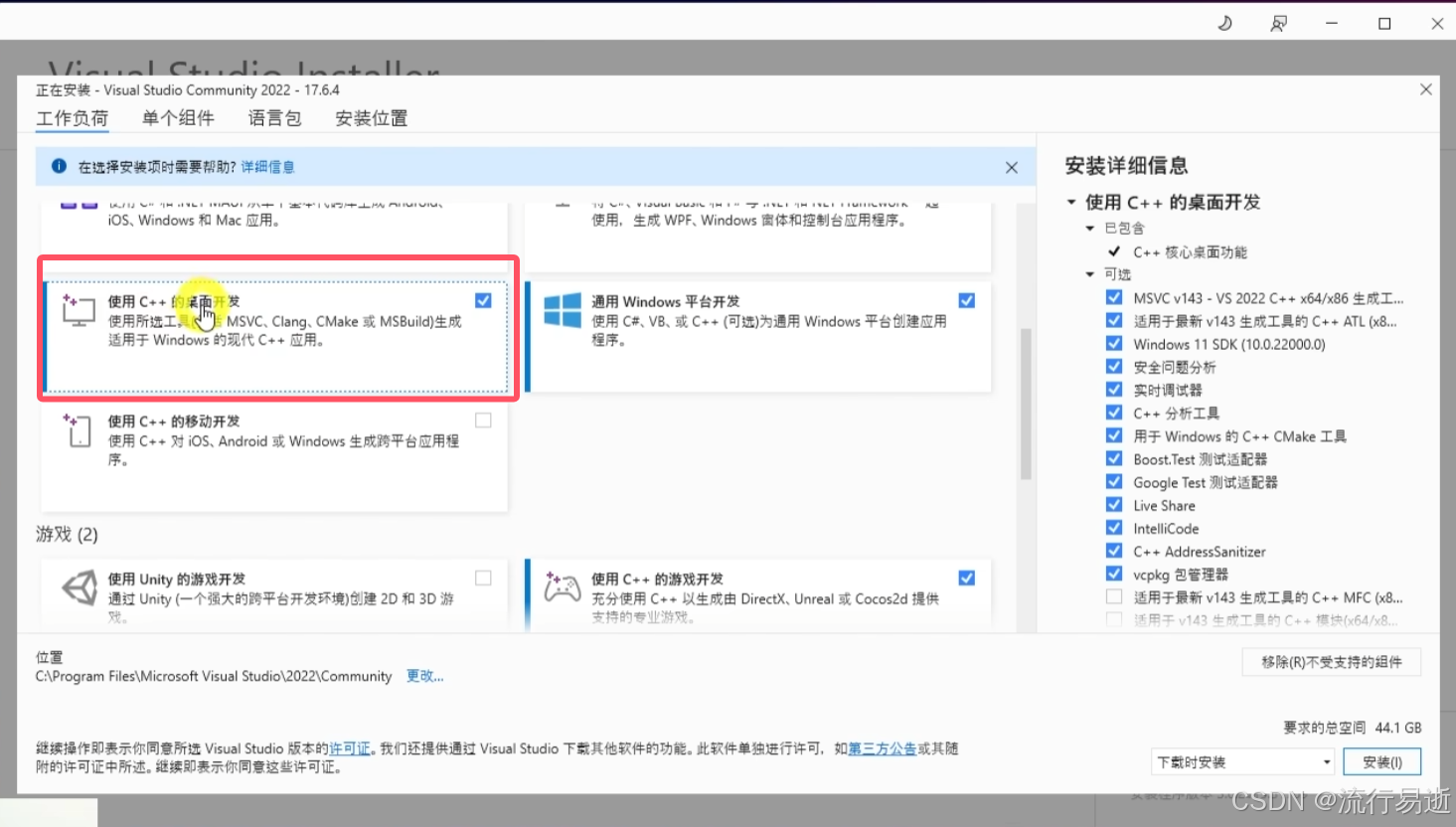Uncheck Boost.Test 测试适配器
This screenshot has width=1456, height=827.
[x=1114, y=458]
